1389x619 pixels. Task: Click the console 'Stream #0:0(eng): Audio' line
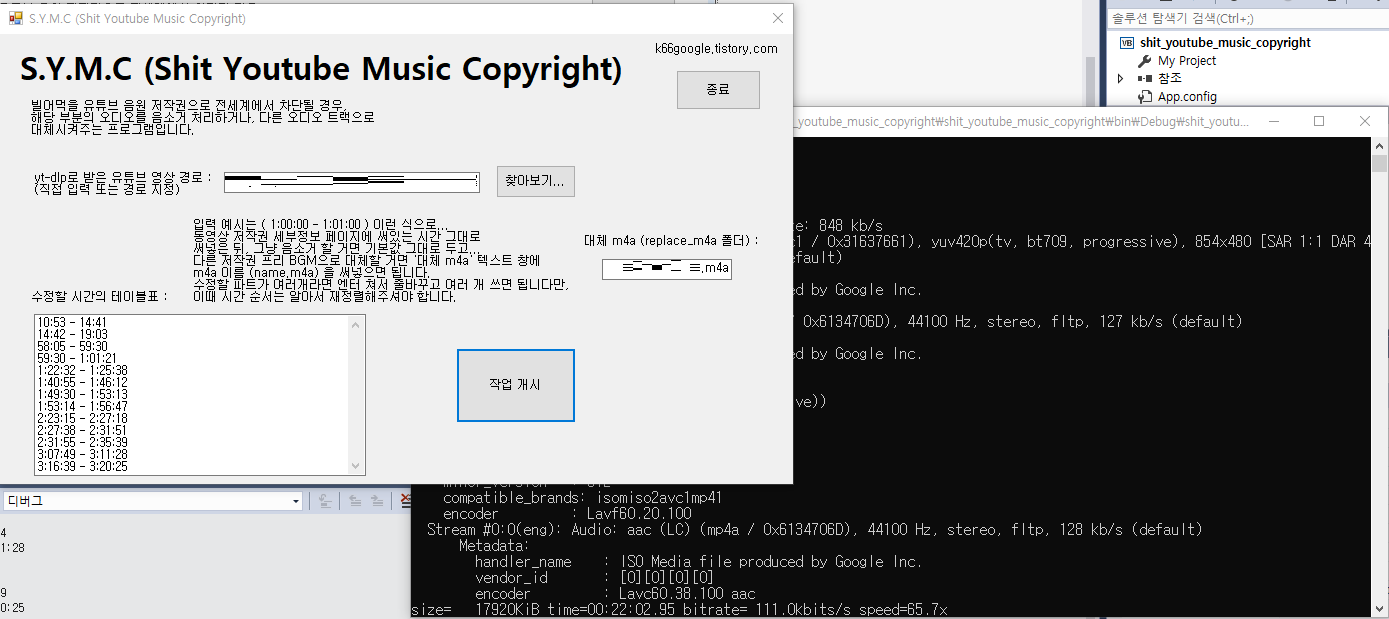click(x=815, y=529)
